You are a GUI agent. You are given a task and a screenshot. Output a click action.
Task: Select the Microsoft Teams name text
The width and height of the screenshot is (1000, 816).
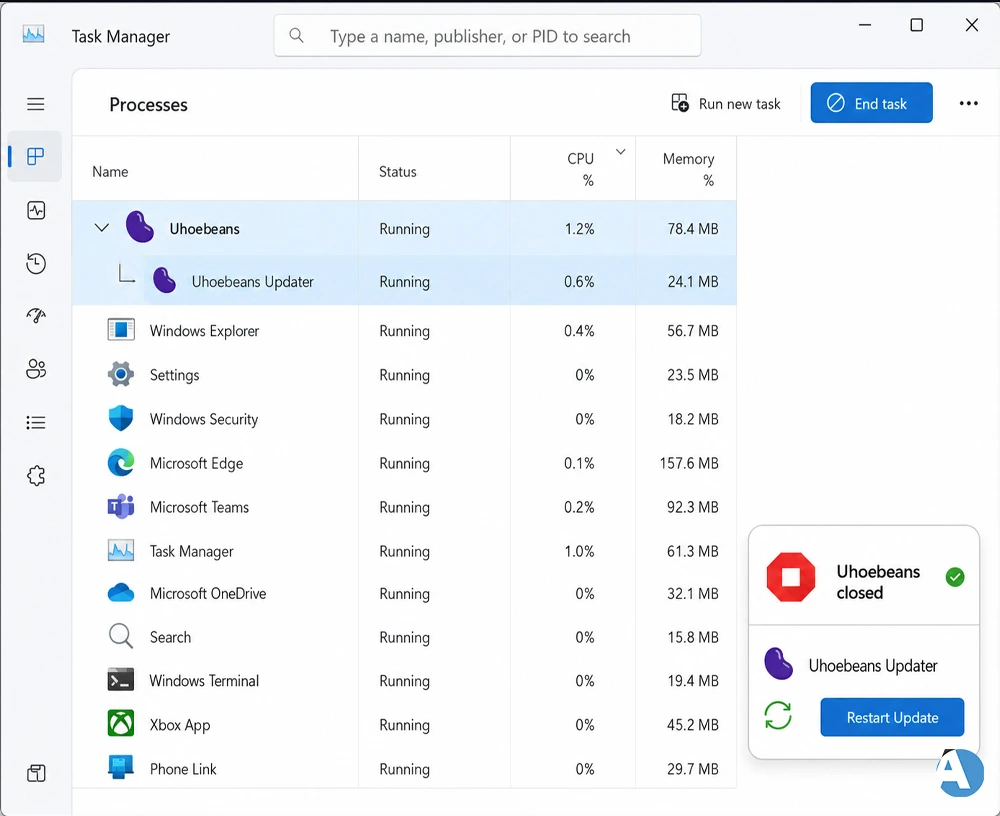coord(199,507)
